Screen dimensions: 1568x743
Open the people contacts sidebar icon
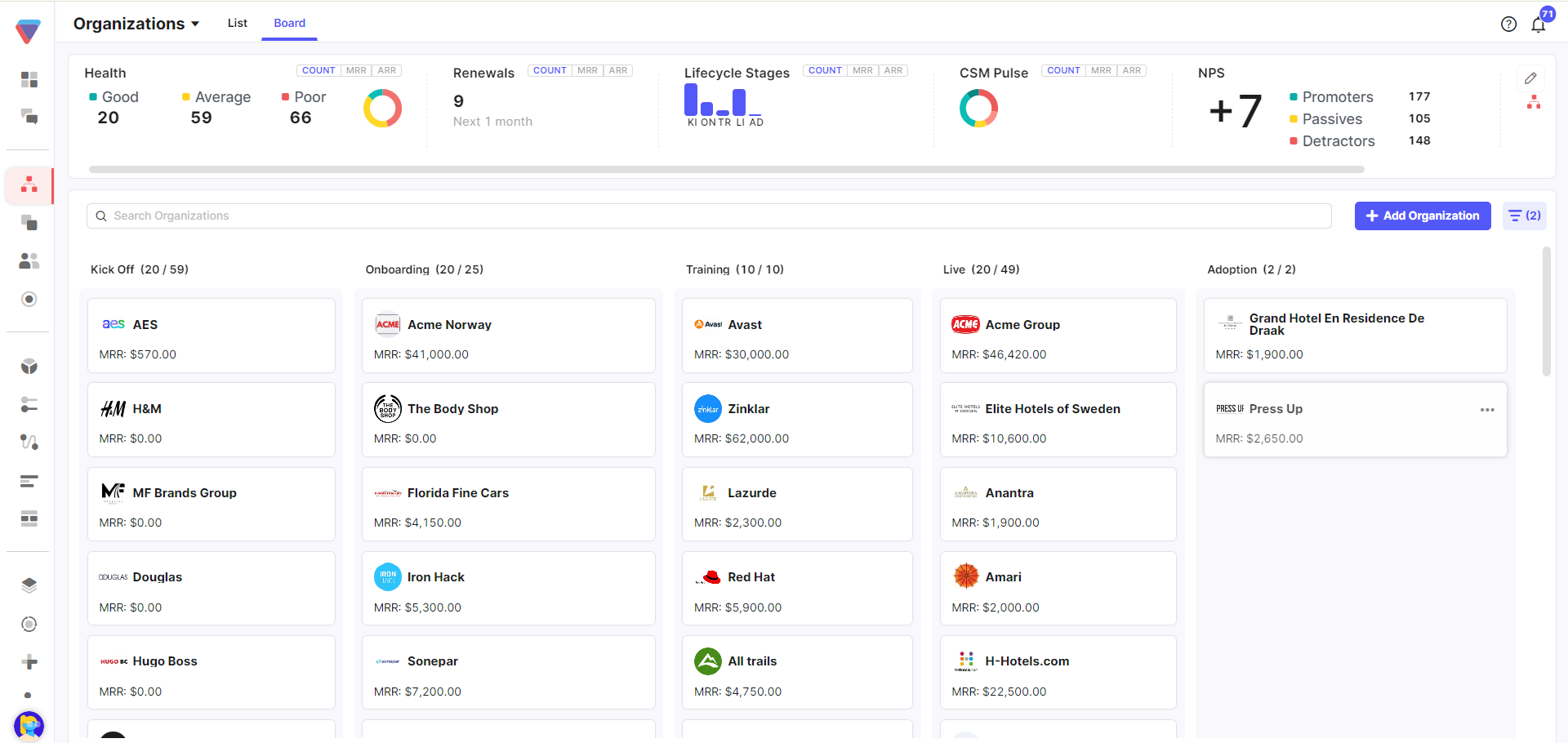[29, 260]
